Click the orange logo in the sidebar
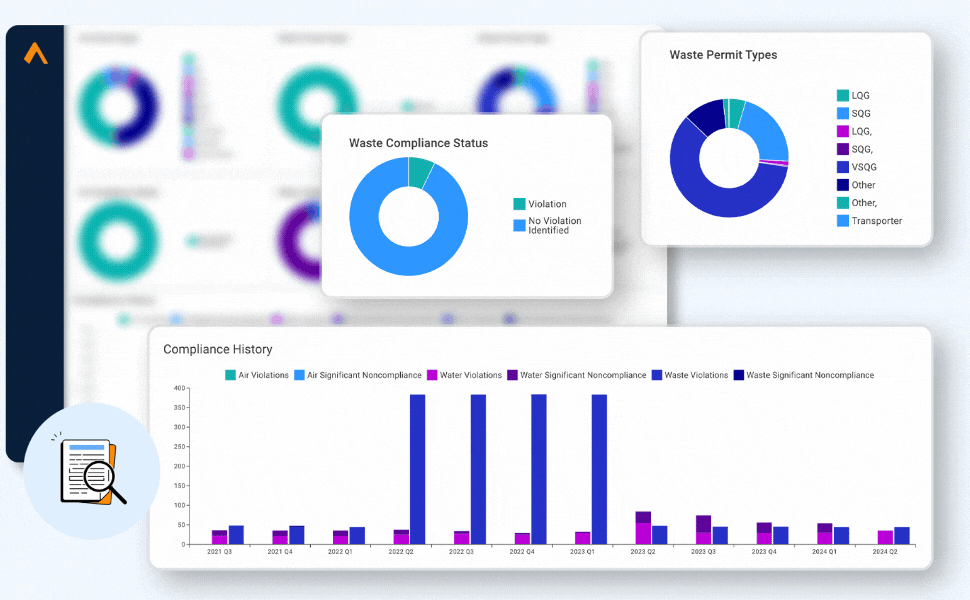Viewport: 970px width, 600px height. click(x=36, y=54)
